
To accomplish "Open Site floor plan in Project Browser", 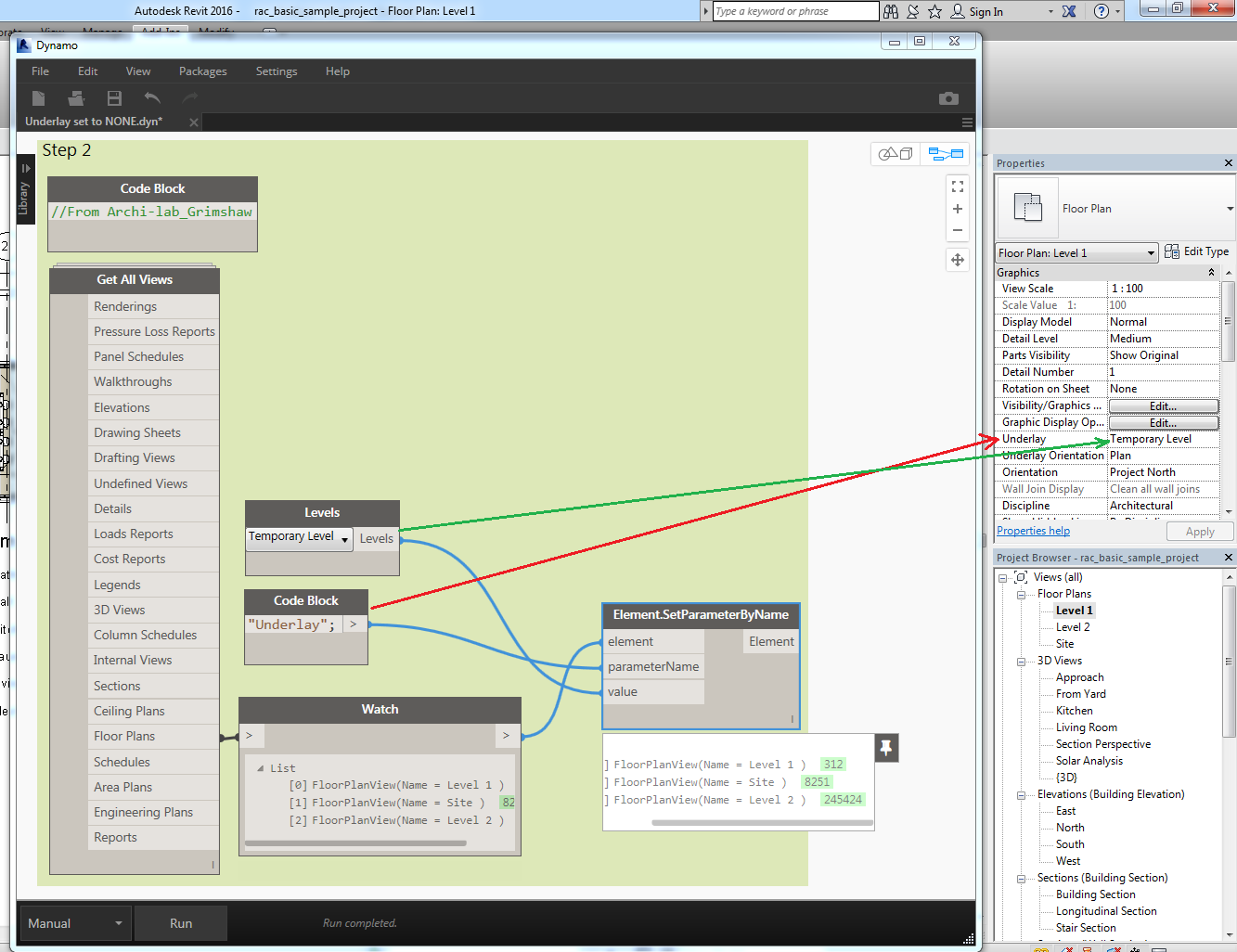I will (x=1064, y=644).
